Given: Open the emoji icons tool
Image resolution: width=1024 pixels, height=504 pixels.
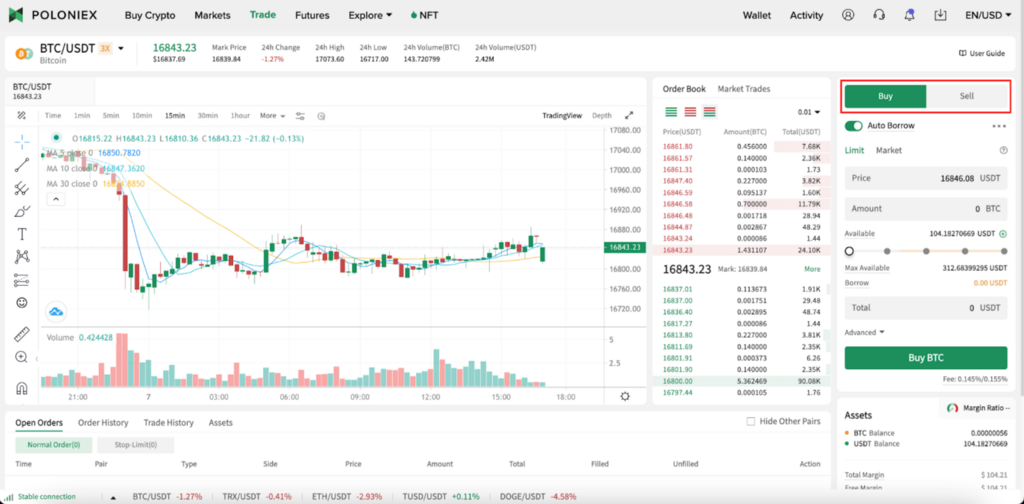Looking at the screenshot, I should [22, 303].
